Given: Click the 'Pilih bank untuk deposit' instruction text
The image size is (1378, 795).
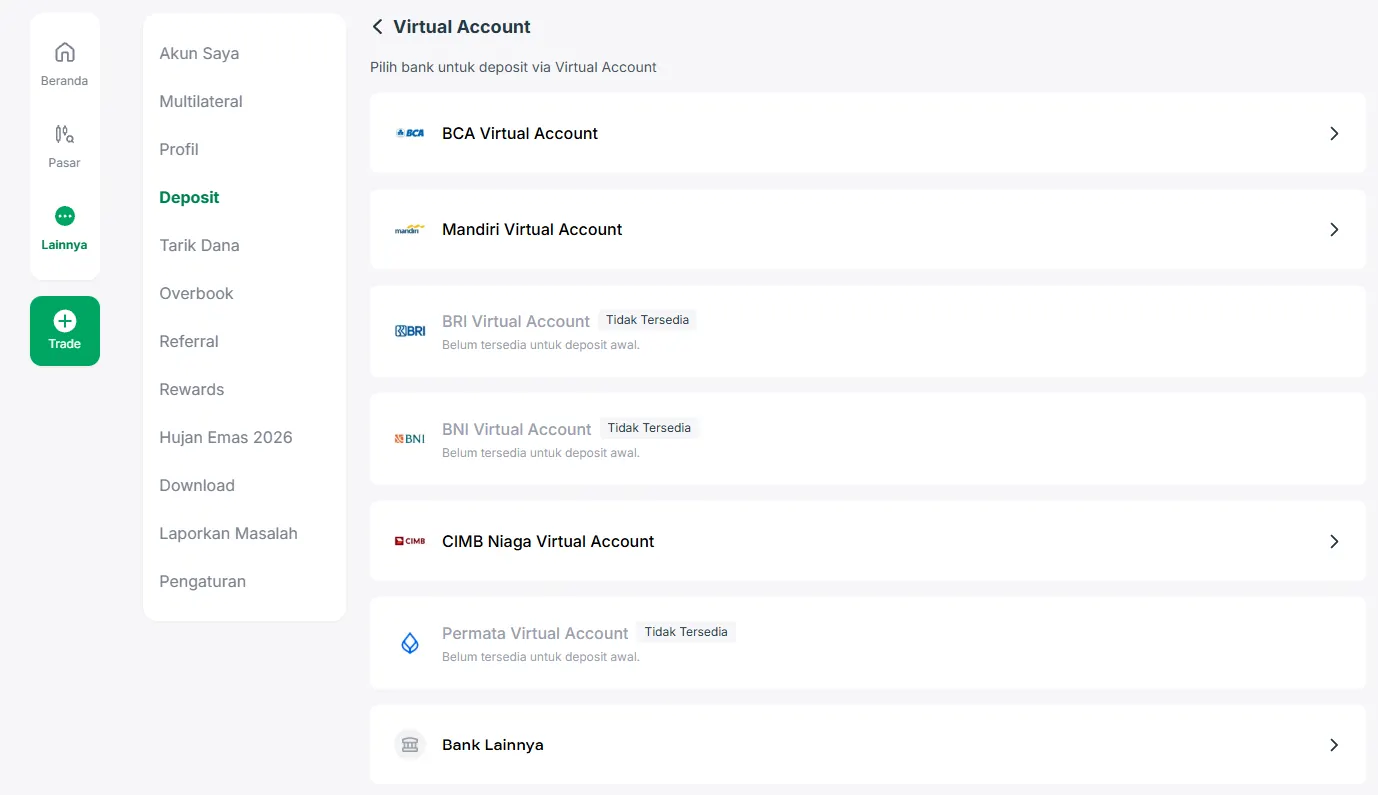Looking at the screenshot, I should [514, 67].
